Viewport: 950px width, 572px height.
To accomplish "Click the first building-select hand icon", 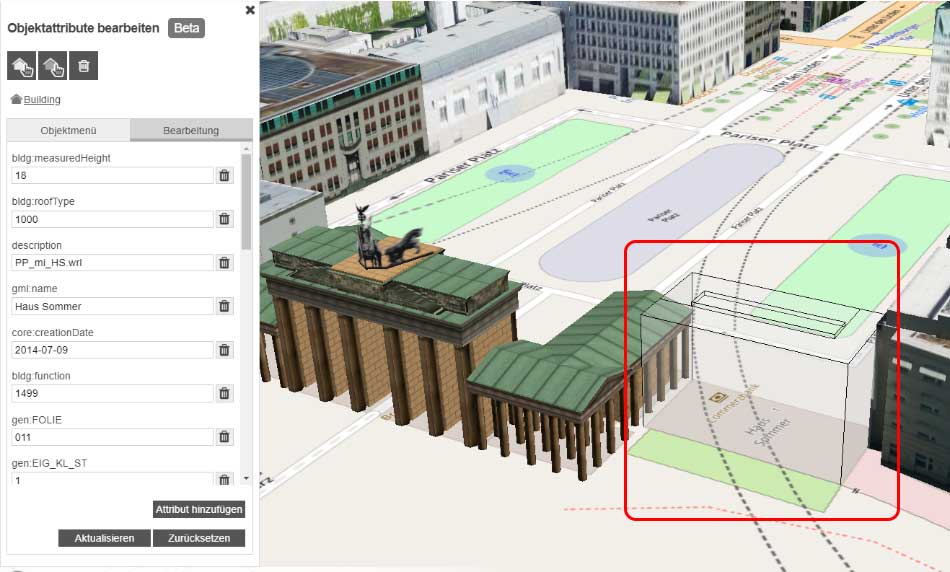I will tap(21, 65).
